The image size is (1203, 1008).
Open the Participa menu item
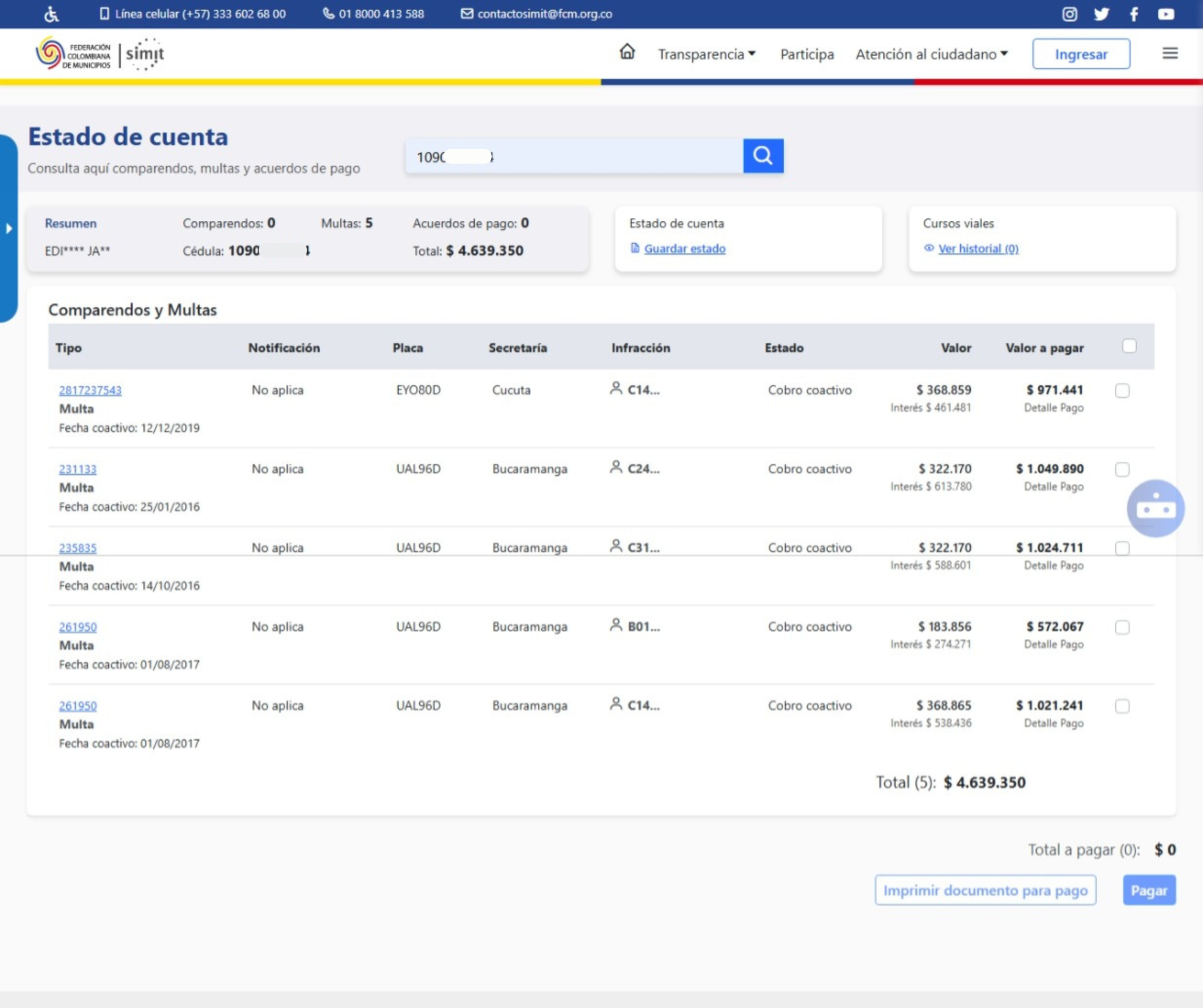click(807, 55)
